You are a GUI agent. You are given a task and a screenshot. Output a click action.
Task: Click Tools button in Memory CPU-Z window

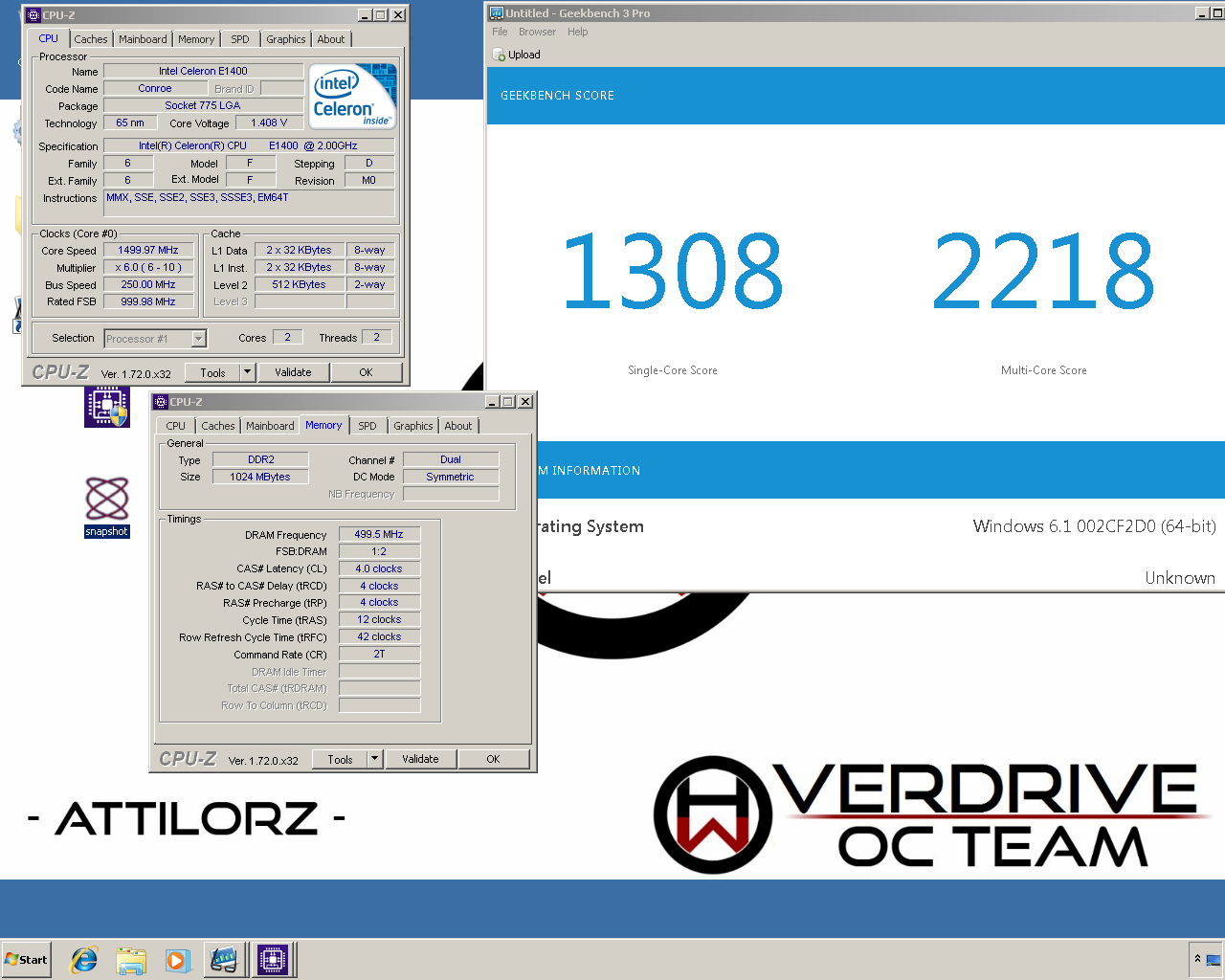coord(340,760)
